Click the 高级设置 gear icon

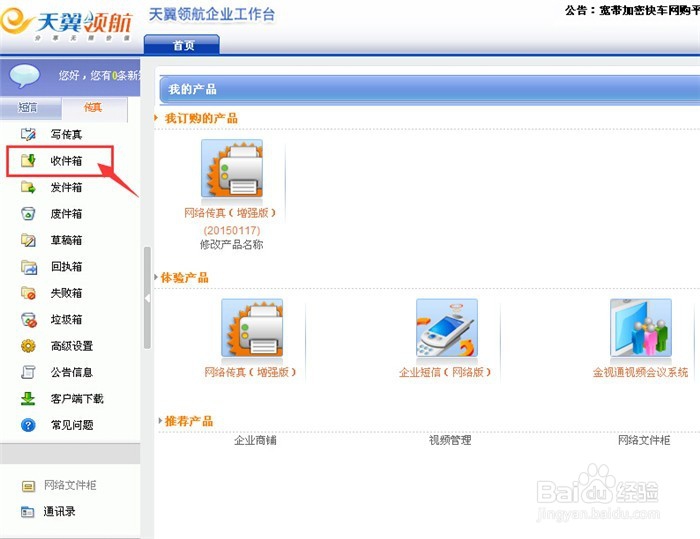pyautogui.click(x=28, y=346)
